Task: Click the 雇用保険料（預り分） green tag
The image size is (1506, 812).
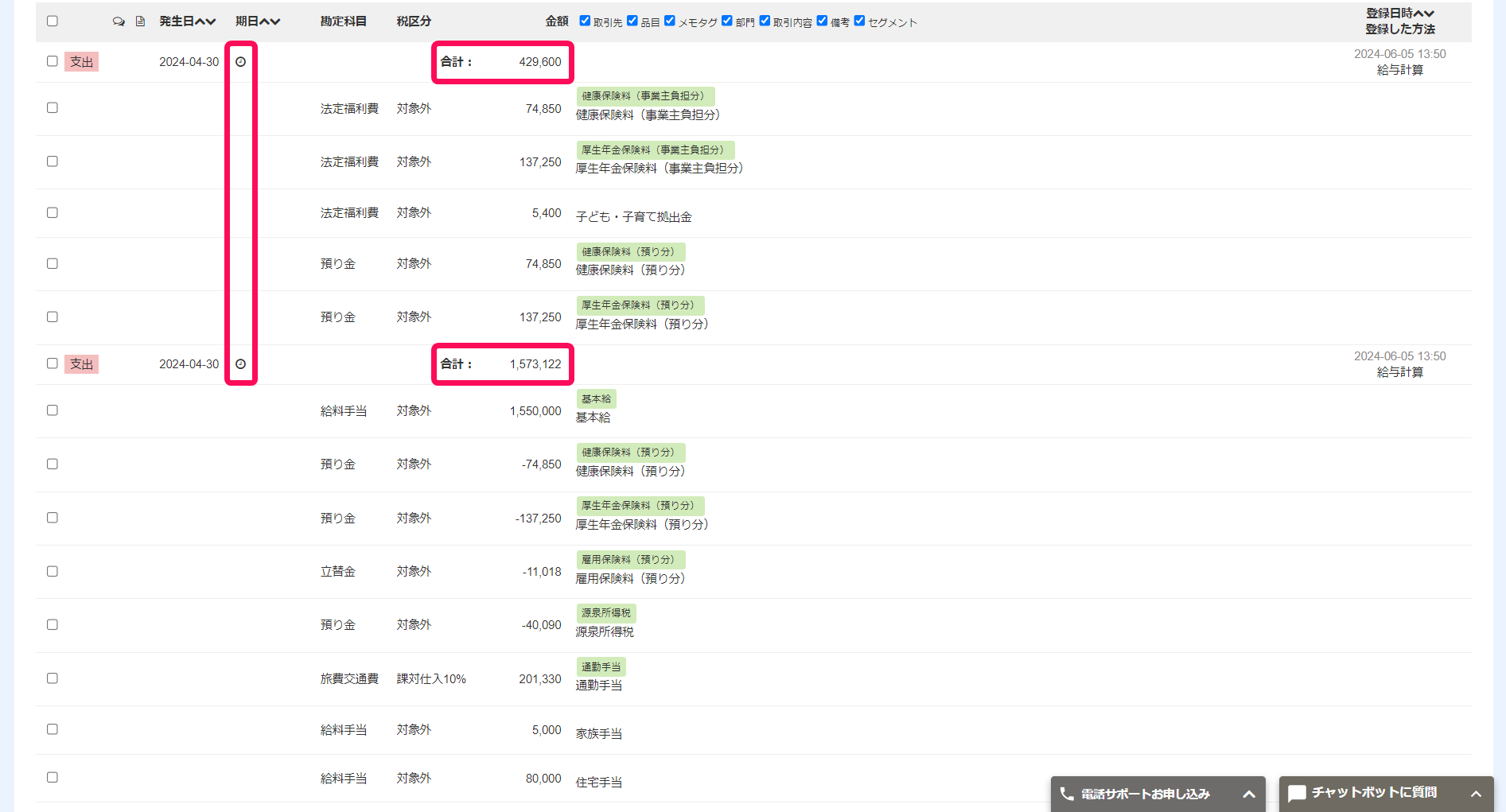Action: click(631, 560)
